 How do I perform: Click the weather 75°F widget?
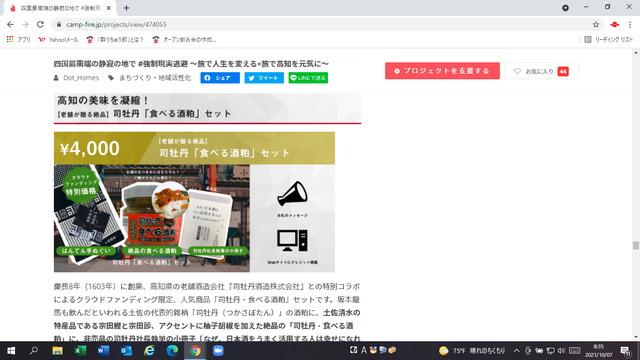click(x=471, y=351)
